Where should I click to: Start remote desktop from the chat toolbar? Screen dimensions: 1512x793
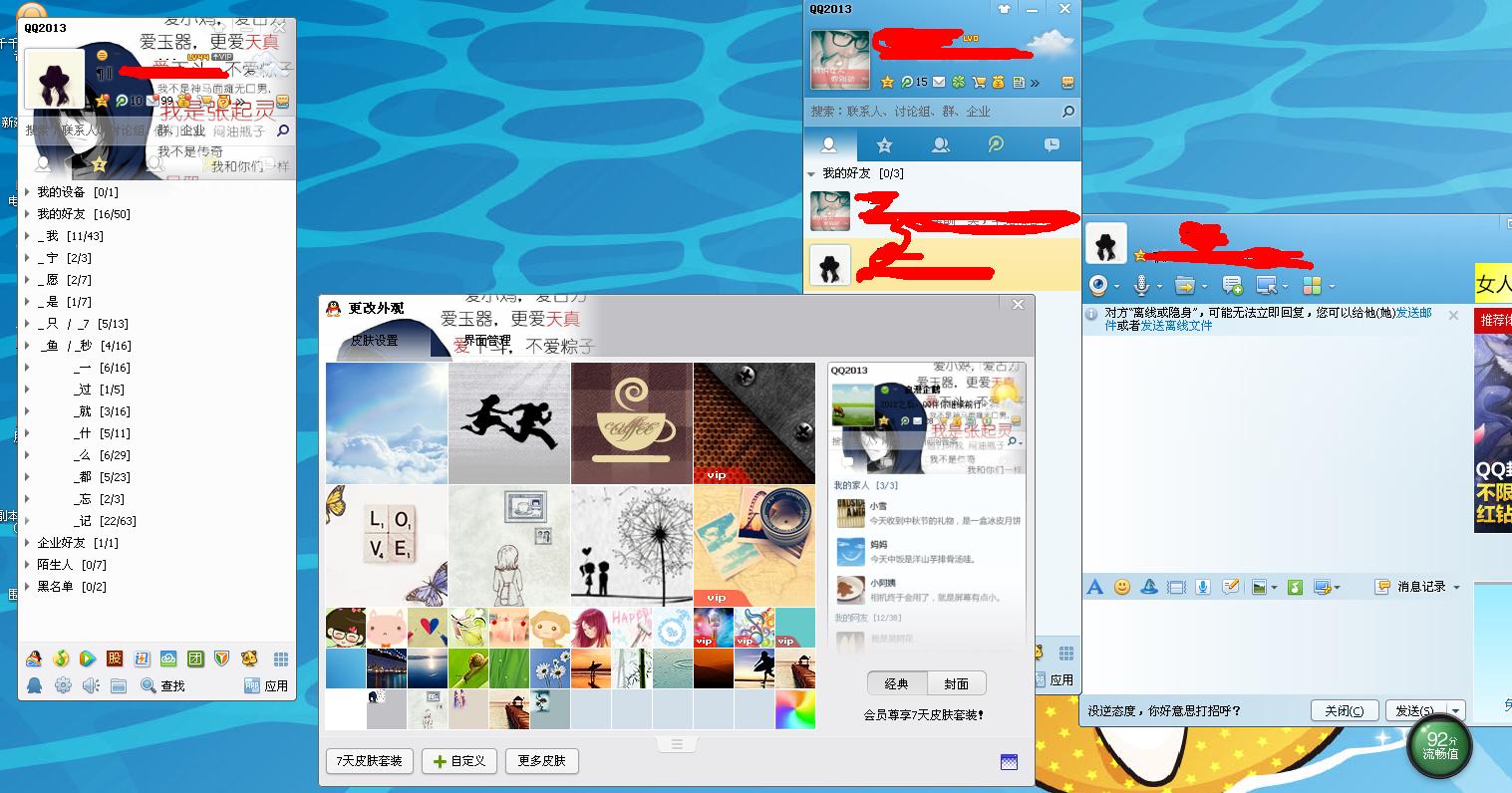1266,286
